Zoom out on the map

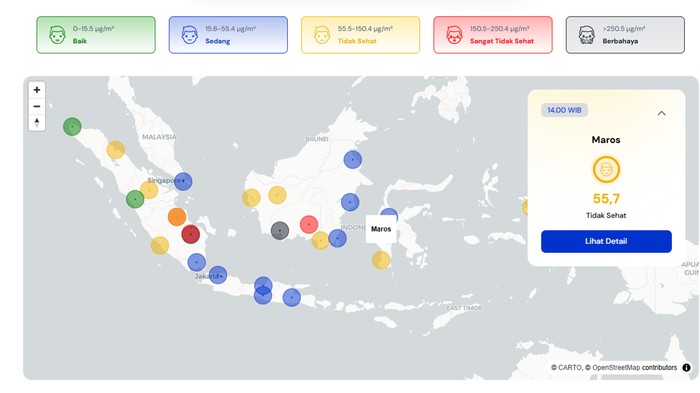tap(37, 106)
